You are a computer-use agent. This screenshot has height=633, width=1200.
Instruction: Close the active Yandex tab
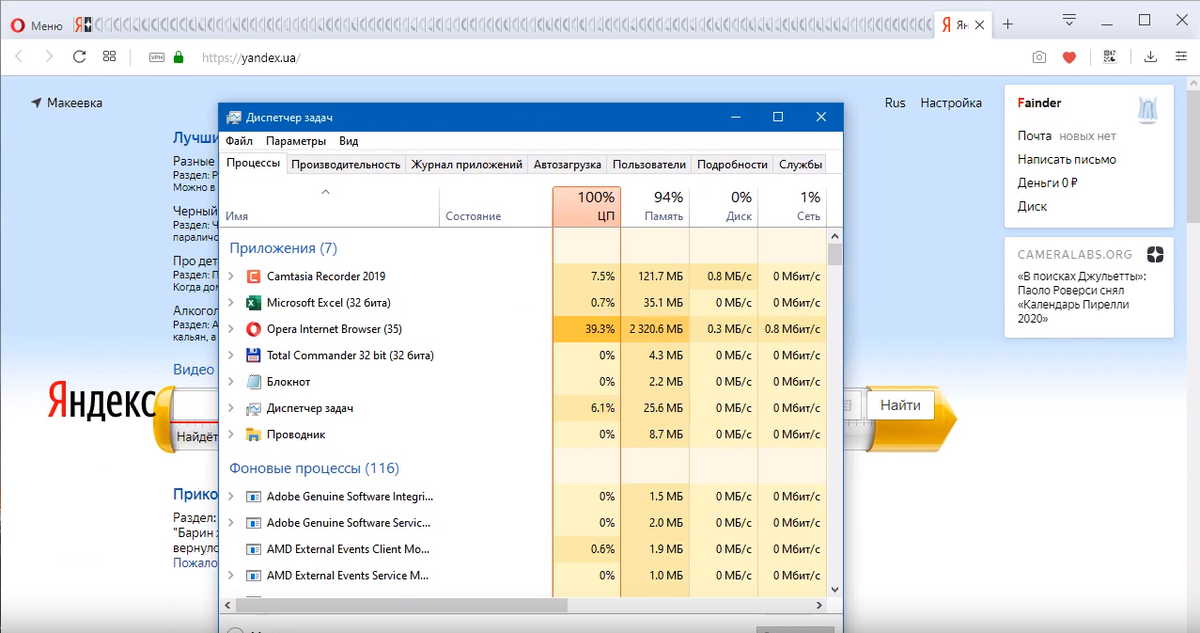979,25
